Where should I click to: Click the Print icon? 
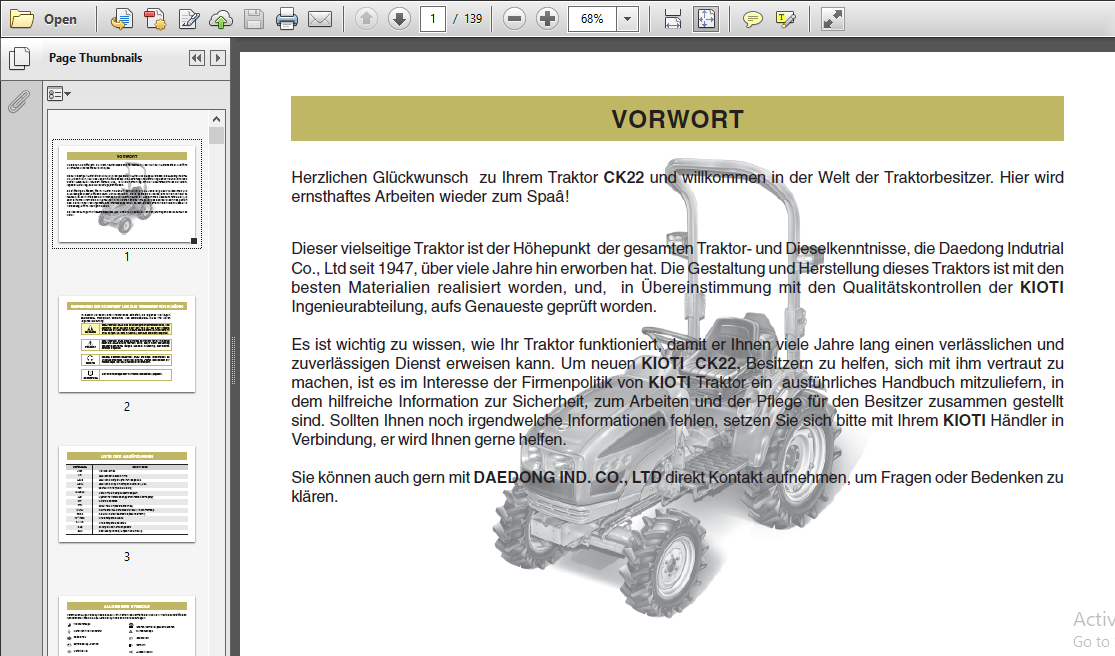click(287, 19)
